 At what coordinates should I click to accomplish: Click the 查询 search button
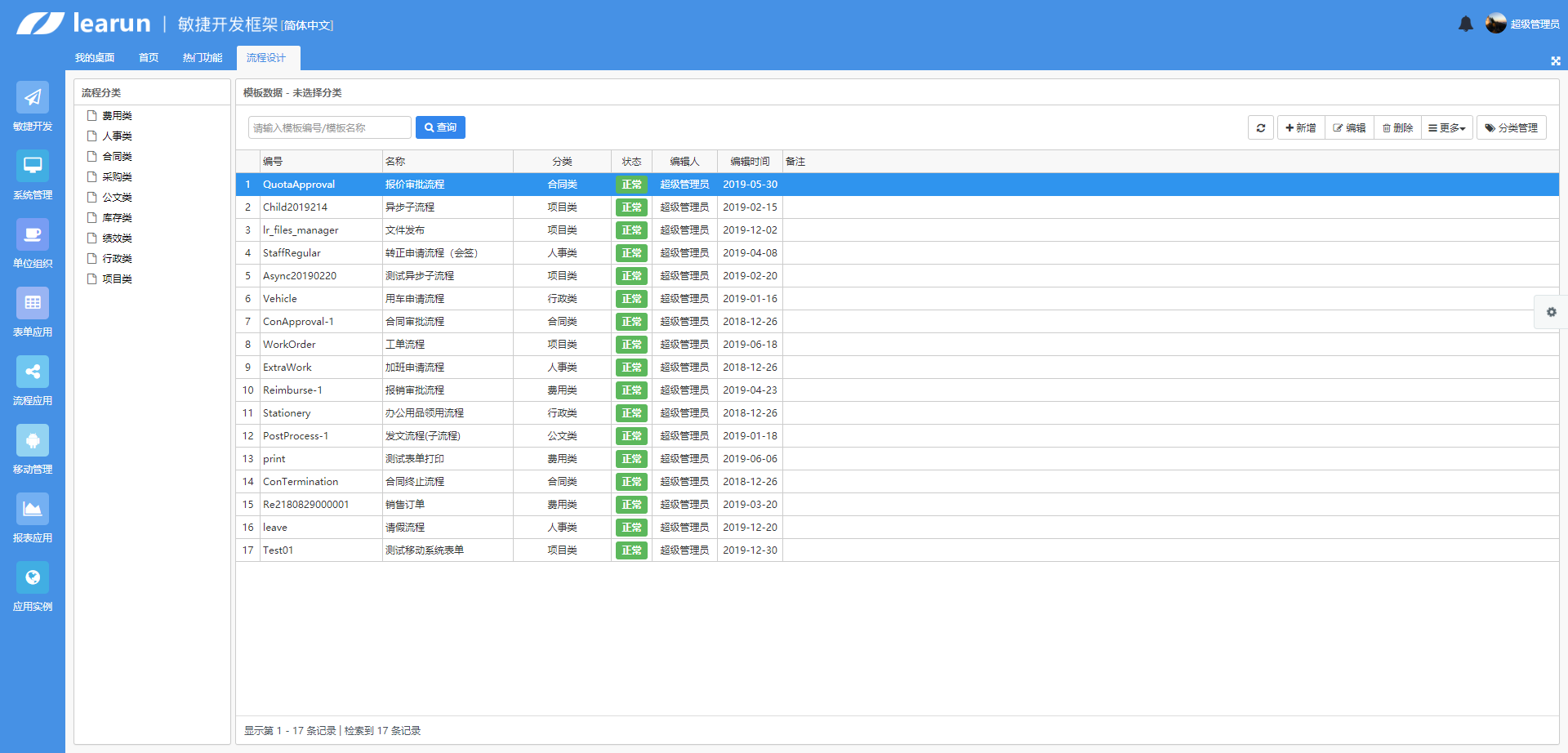(440, 127)
